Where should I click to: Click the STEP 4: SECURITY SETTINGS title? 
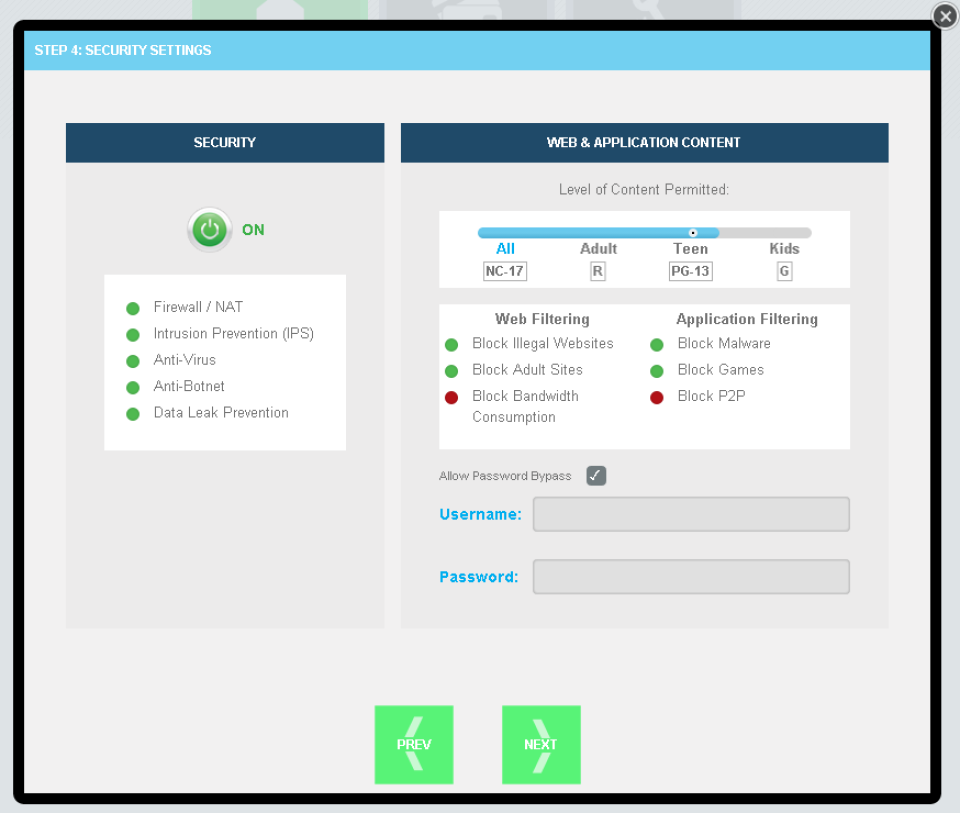122,50
